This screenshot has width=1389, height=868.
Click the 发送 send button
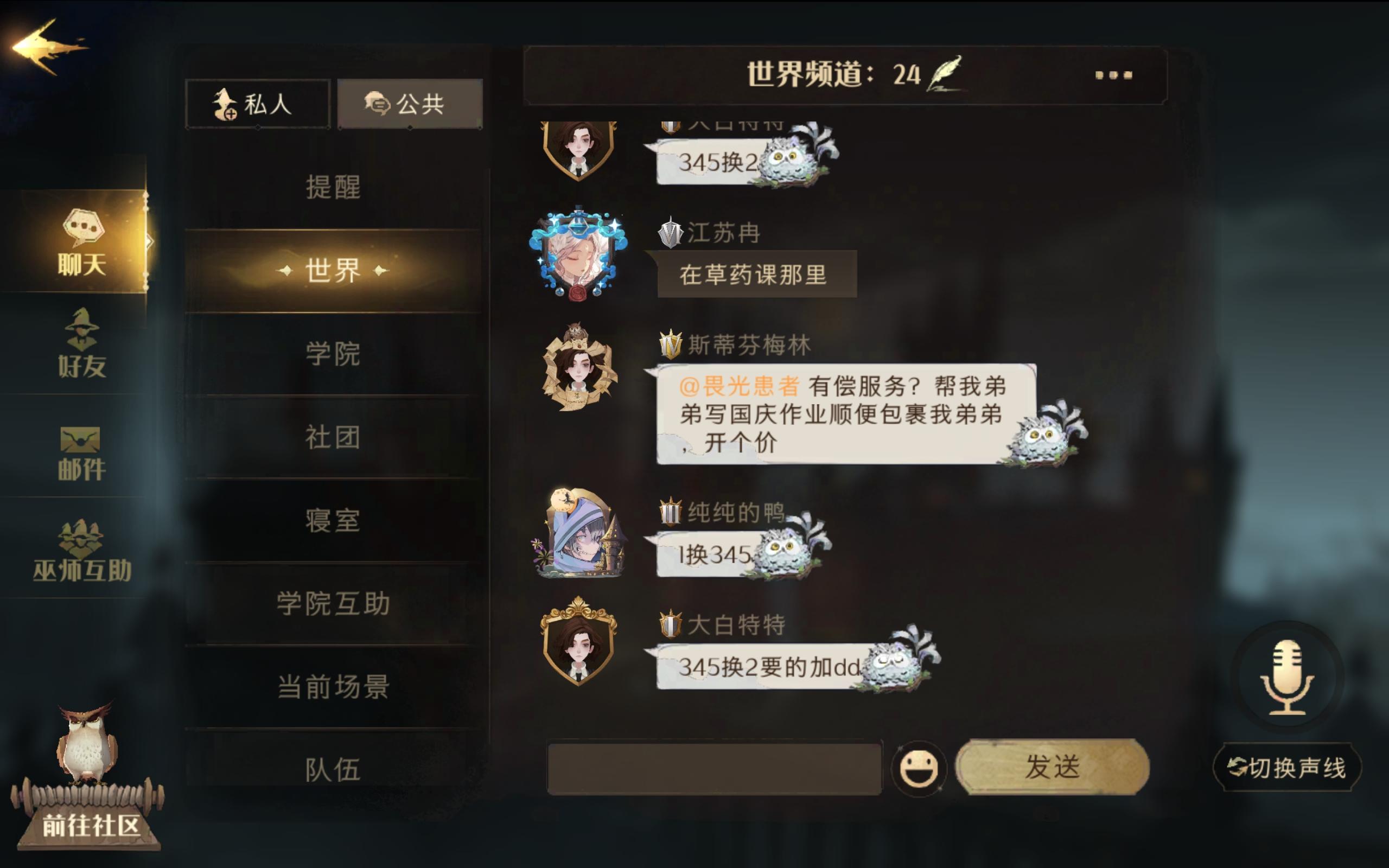pos(1053,767)
